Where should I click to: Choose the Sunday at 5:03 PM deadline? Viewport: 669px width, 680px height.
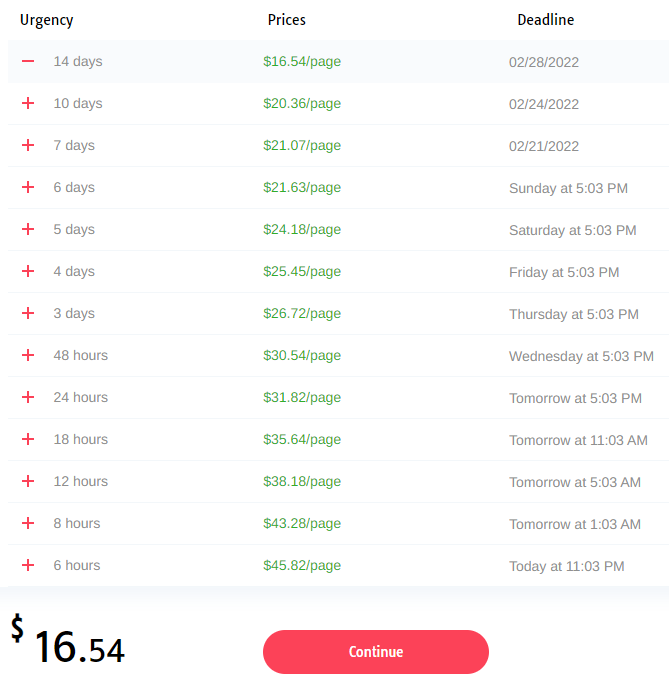point(568,188)
